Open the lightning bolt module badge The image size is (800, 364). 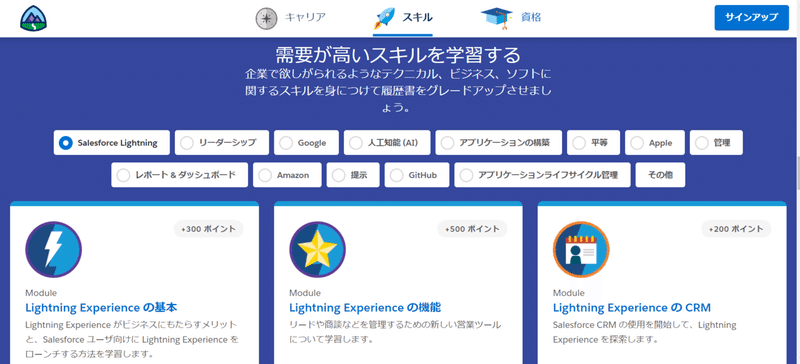pyautogui.click(x=54, y=249)
